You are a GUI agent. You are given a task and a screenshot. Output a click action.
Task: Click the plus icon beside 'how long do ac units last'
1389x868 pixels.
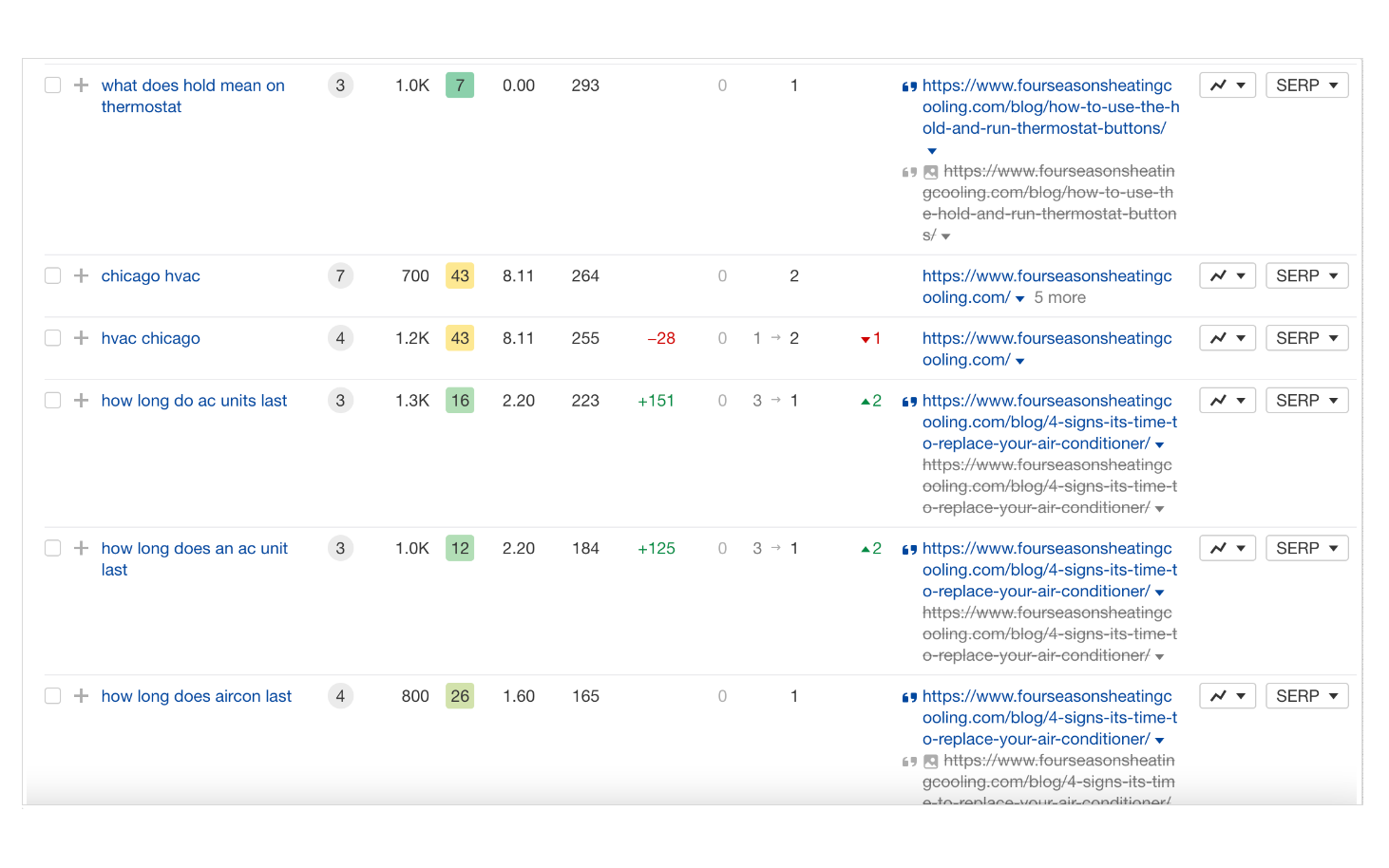pyautogui.click(x=81, y=401)
